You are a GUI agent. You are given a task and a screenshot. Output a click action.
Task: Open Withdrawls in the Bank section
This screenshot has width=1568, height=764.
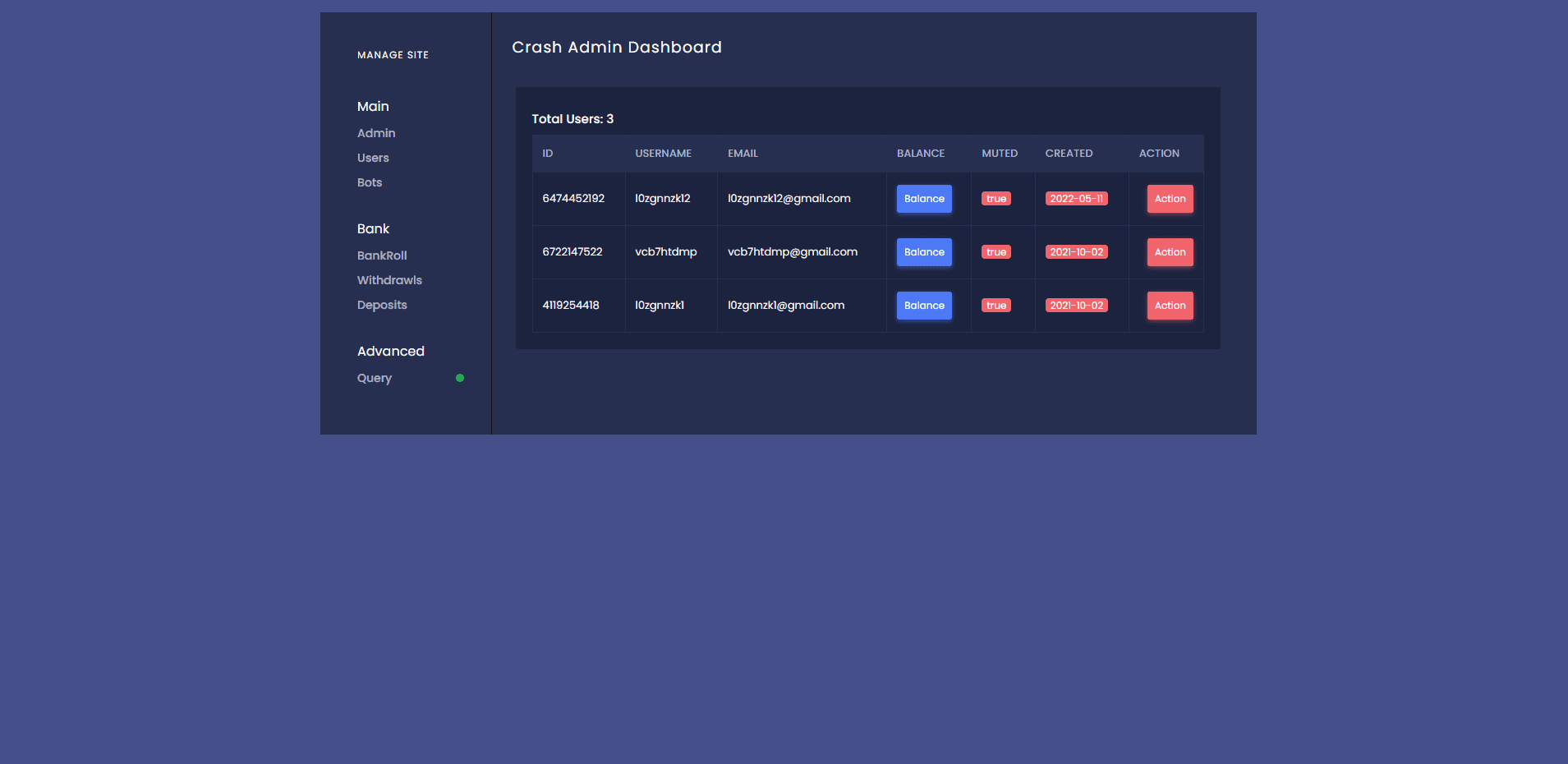coord(389,280)
